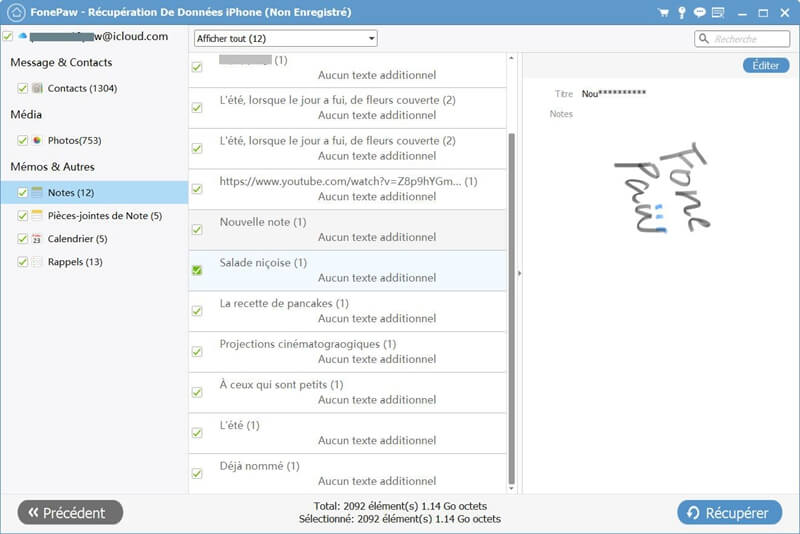The width and height of the screenshot is (800, 534).
Task: Click the Précédent back button
Action: (70, 512)
